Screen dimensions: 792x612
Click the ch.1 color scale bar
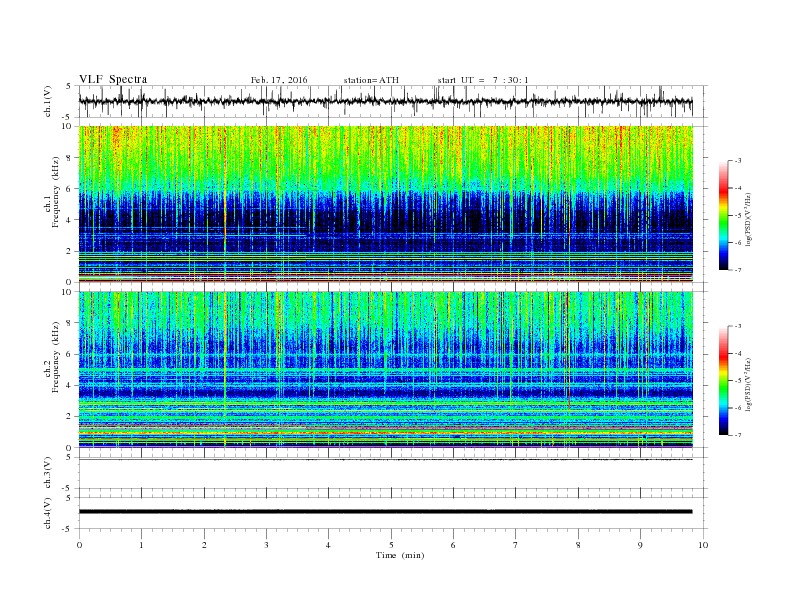[723, 215]
